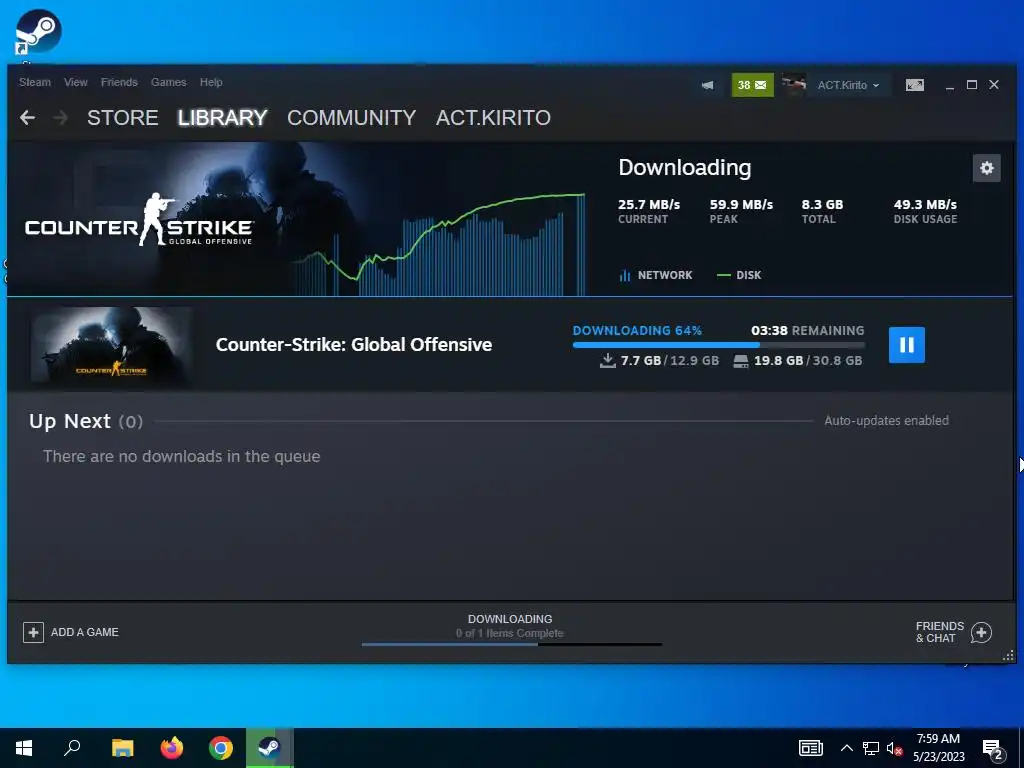The height and width of the screenshot is (768, 1024).
Task: Open the announcements megaphone icon
Action: [x=707, y=85]
